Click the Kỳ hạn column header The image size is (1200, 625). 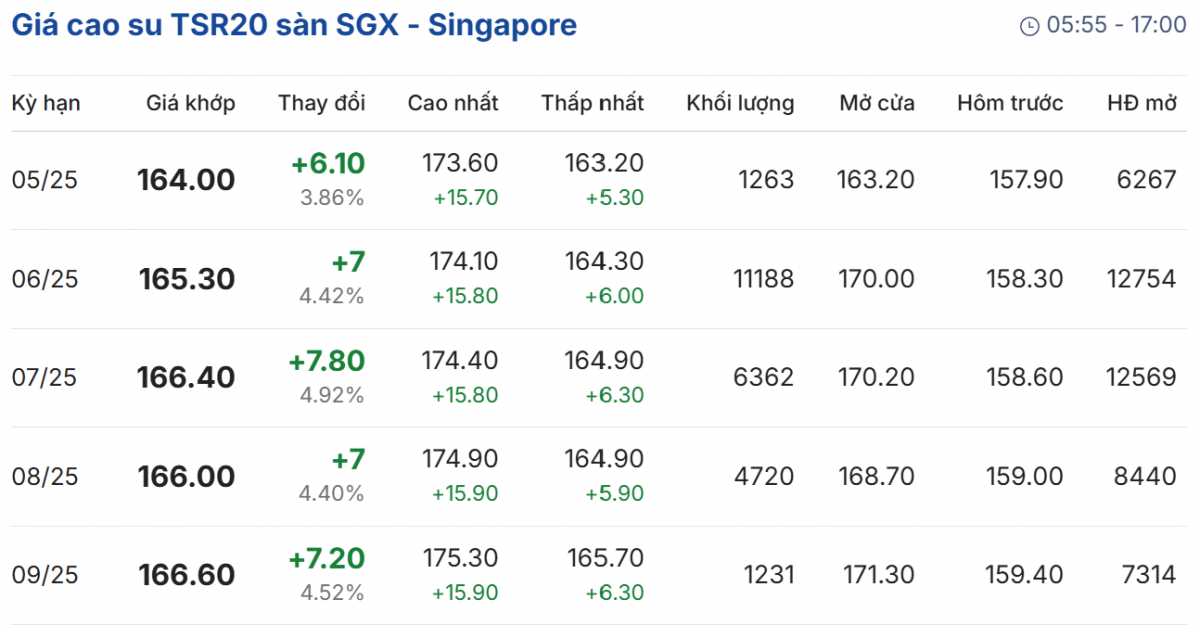click(46, 103)
